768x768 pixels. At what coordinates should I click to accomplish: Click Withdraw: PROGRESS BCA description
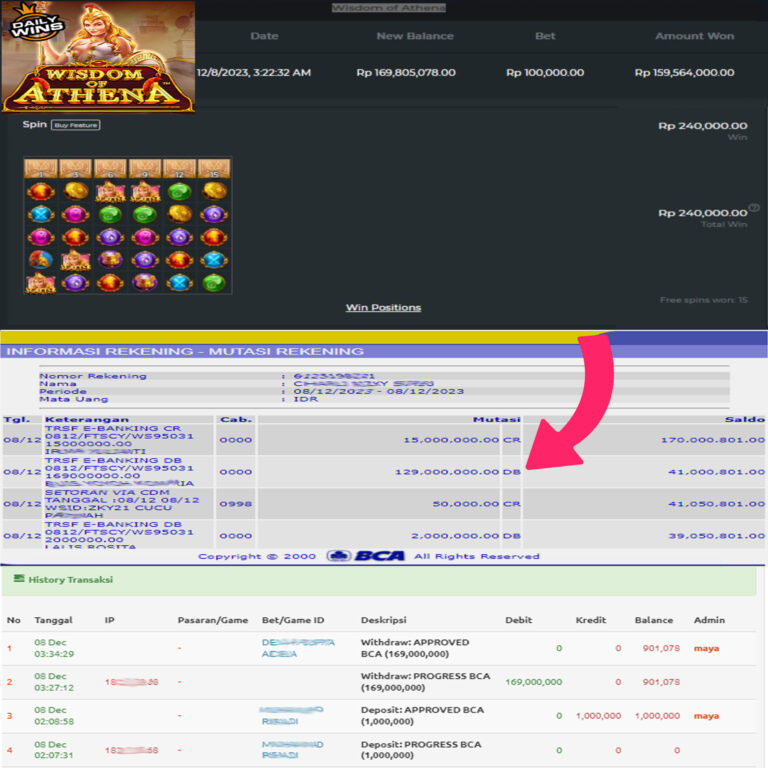coord(439,682)
